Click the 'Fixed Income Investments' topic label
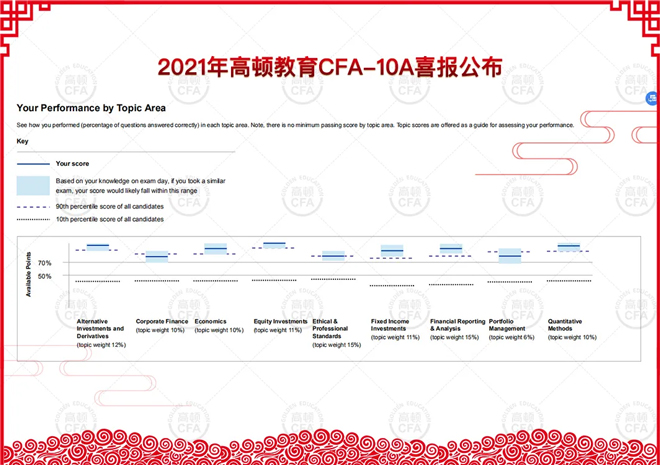Screen dimensions: 660x465 [390, 325]
